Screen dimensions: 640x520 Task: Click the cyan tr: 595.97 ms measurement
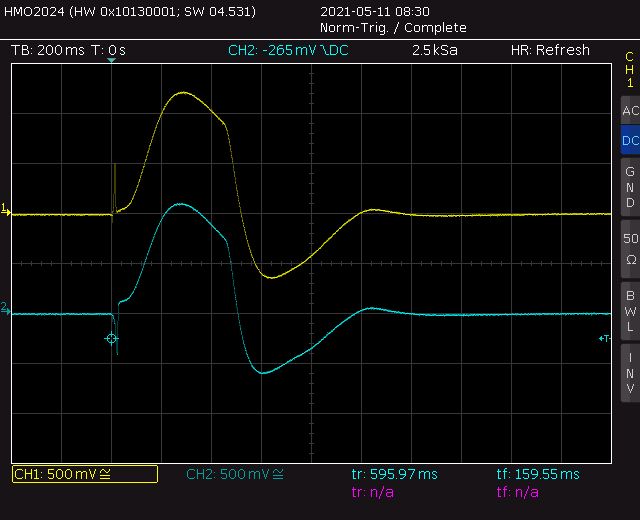[394, 474]
